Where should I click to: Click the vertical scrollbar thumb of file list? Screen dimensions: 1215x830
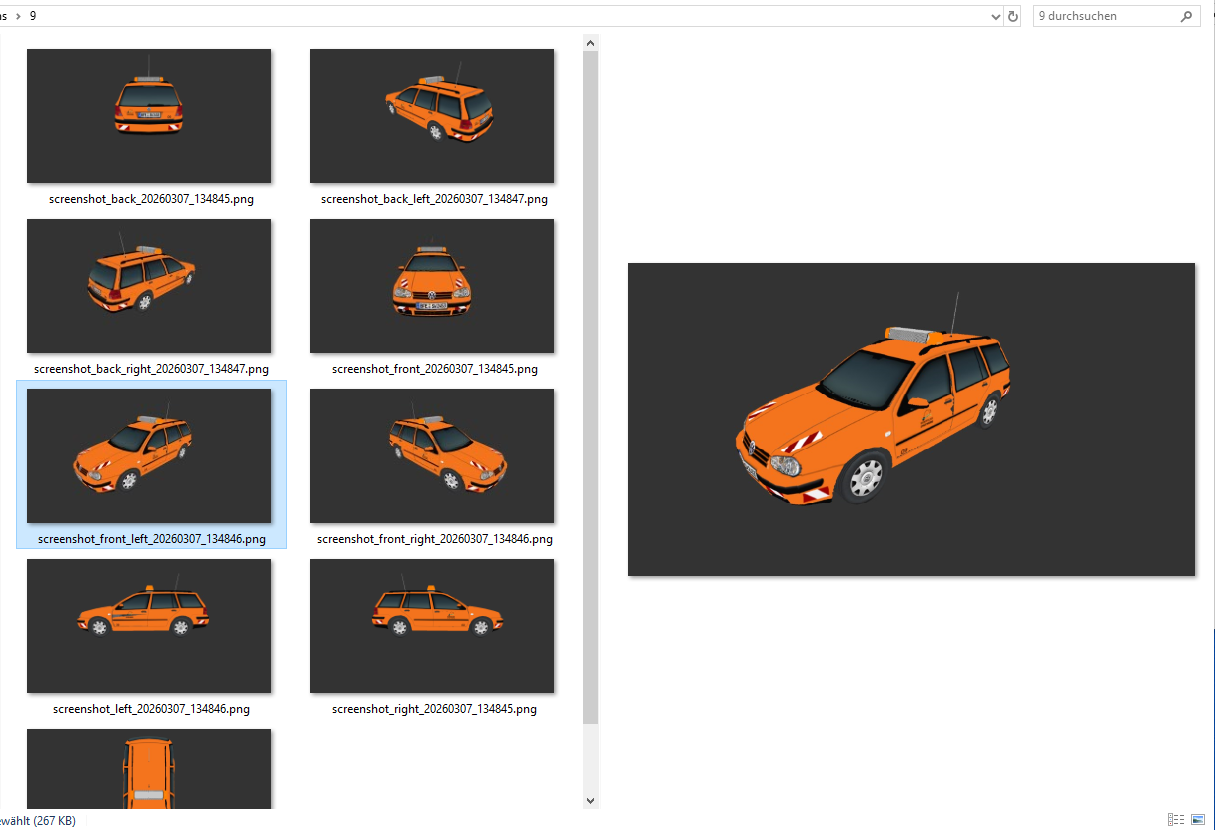click(590, 385)
